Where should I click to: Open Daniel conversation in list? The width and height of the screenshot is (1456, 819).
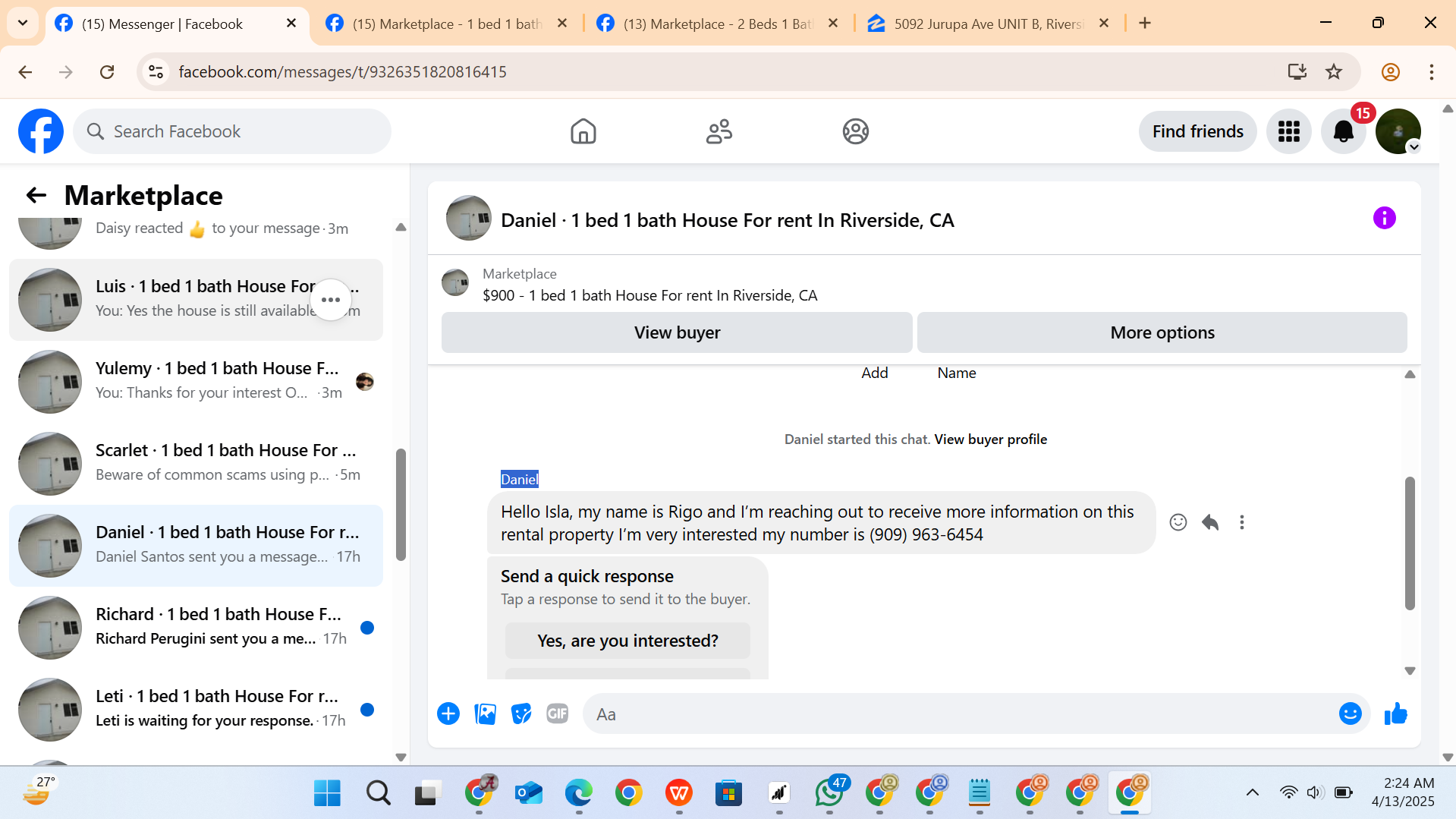(x=196, y=545)
